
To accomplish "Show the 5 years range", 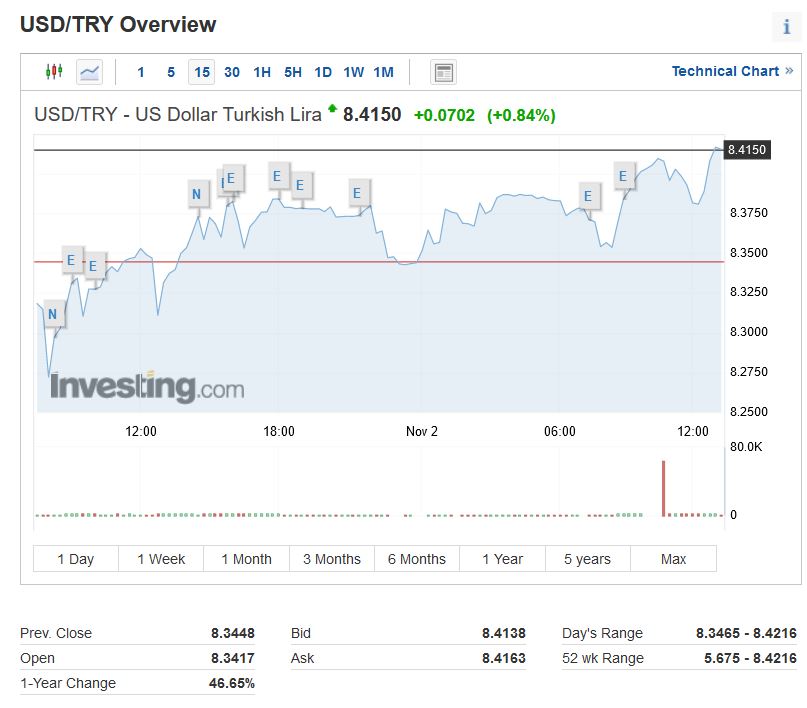I will click(x=587, y=559).
